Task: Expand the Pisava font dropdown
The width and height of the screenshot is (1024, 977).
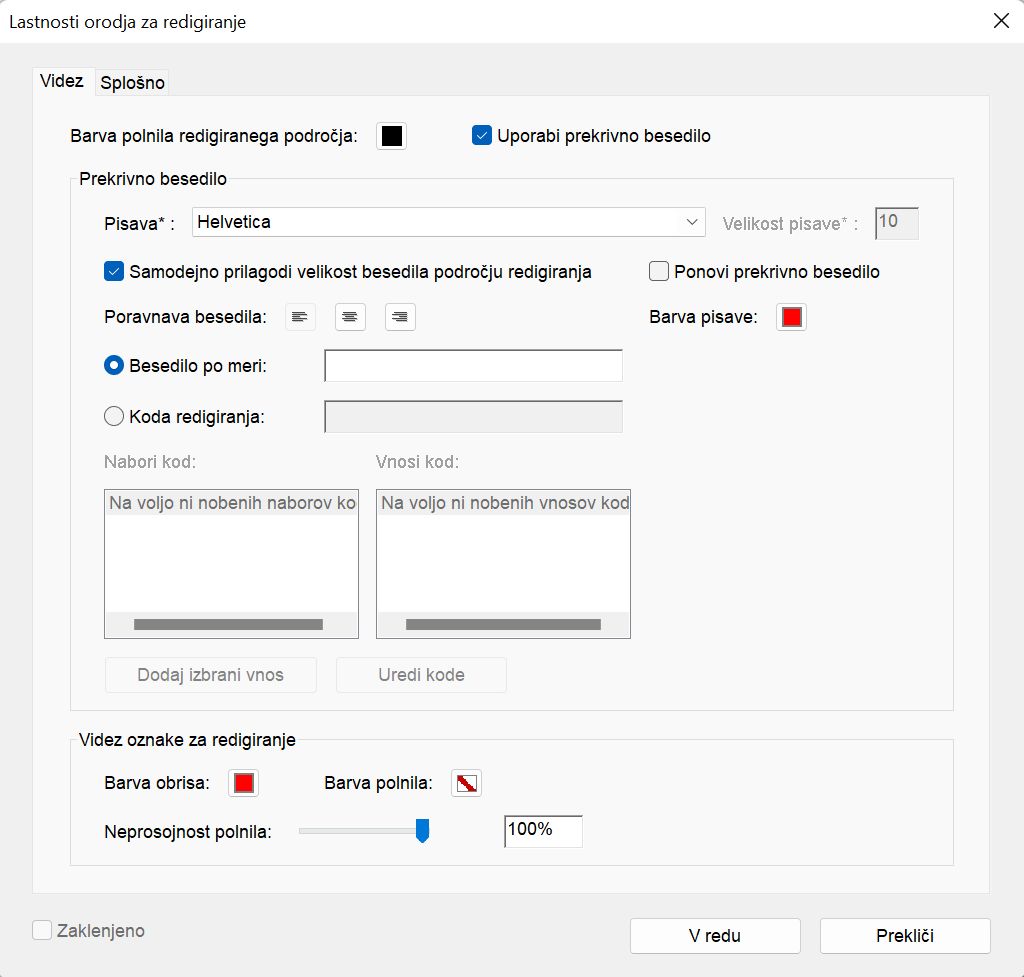Action: click(x=448, y=222)
